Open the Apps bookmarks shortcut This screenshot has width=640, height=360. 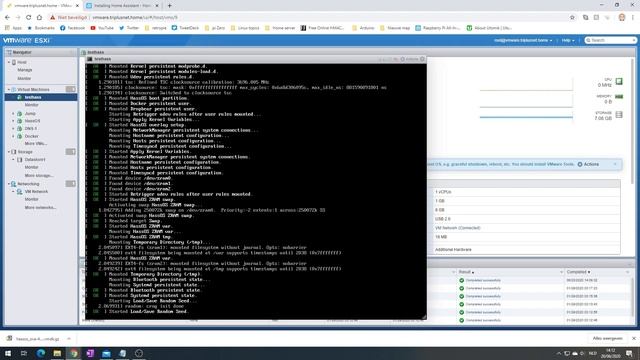13,28
